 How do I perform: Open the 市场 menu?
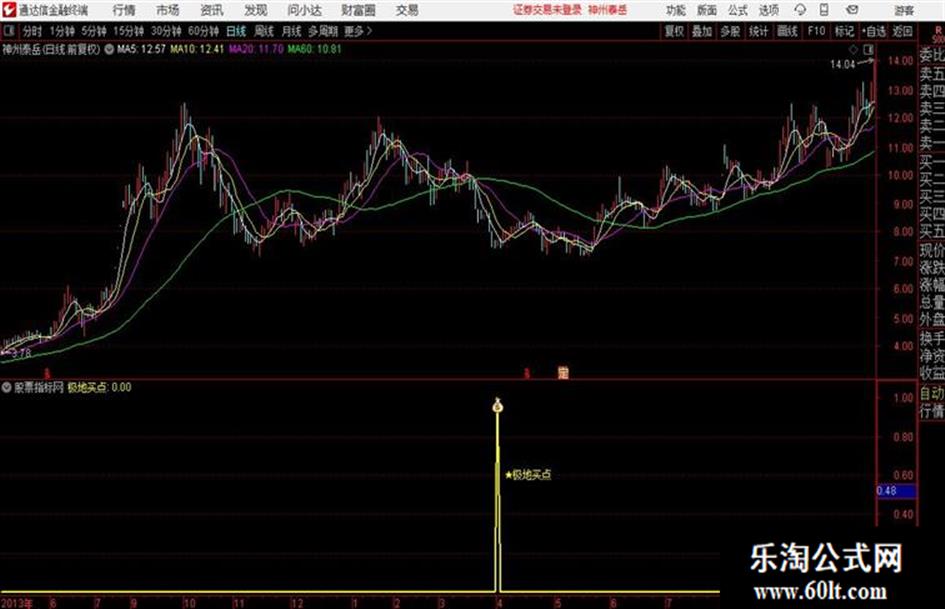[168, 10]
